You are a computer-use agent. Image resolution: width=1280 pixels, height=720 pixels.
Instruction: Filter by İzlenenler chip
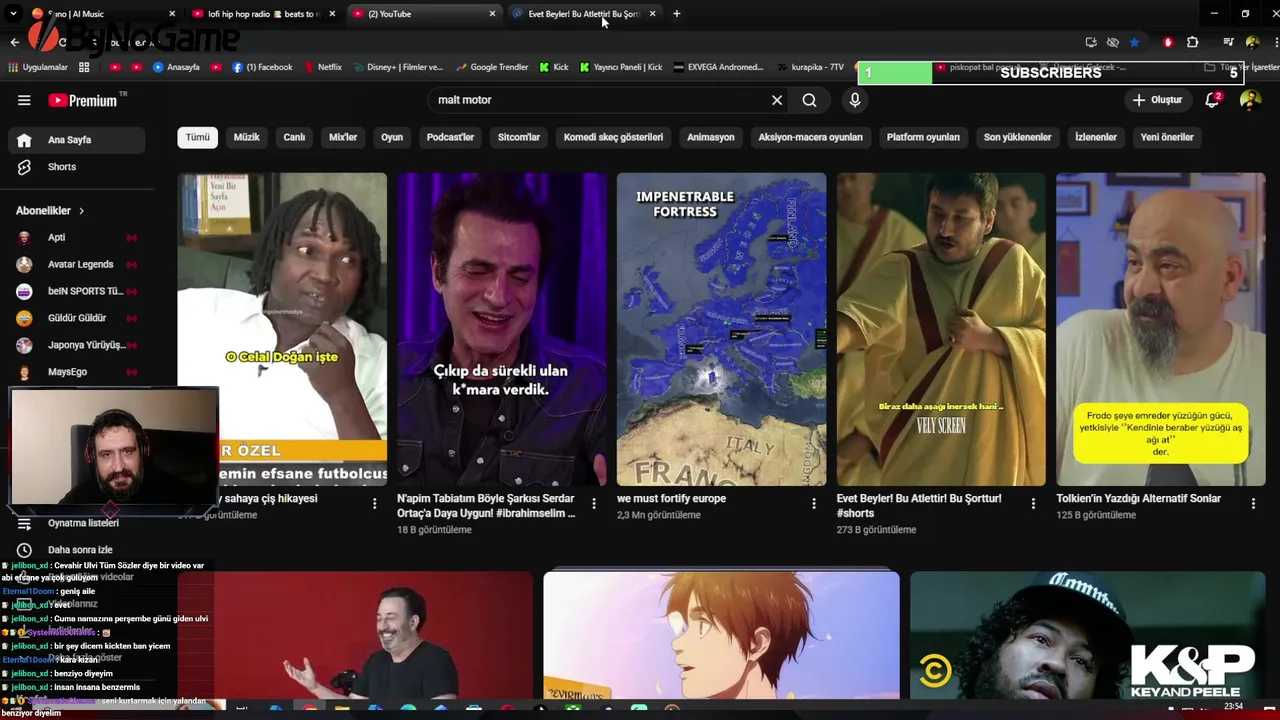tap(1096, 137)
